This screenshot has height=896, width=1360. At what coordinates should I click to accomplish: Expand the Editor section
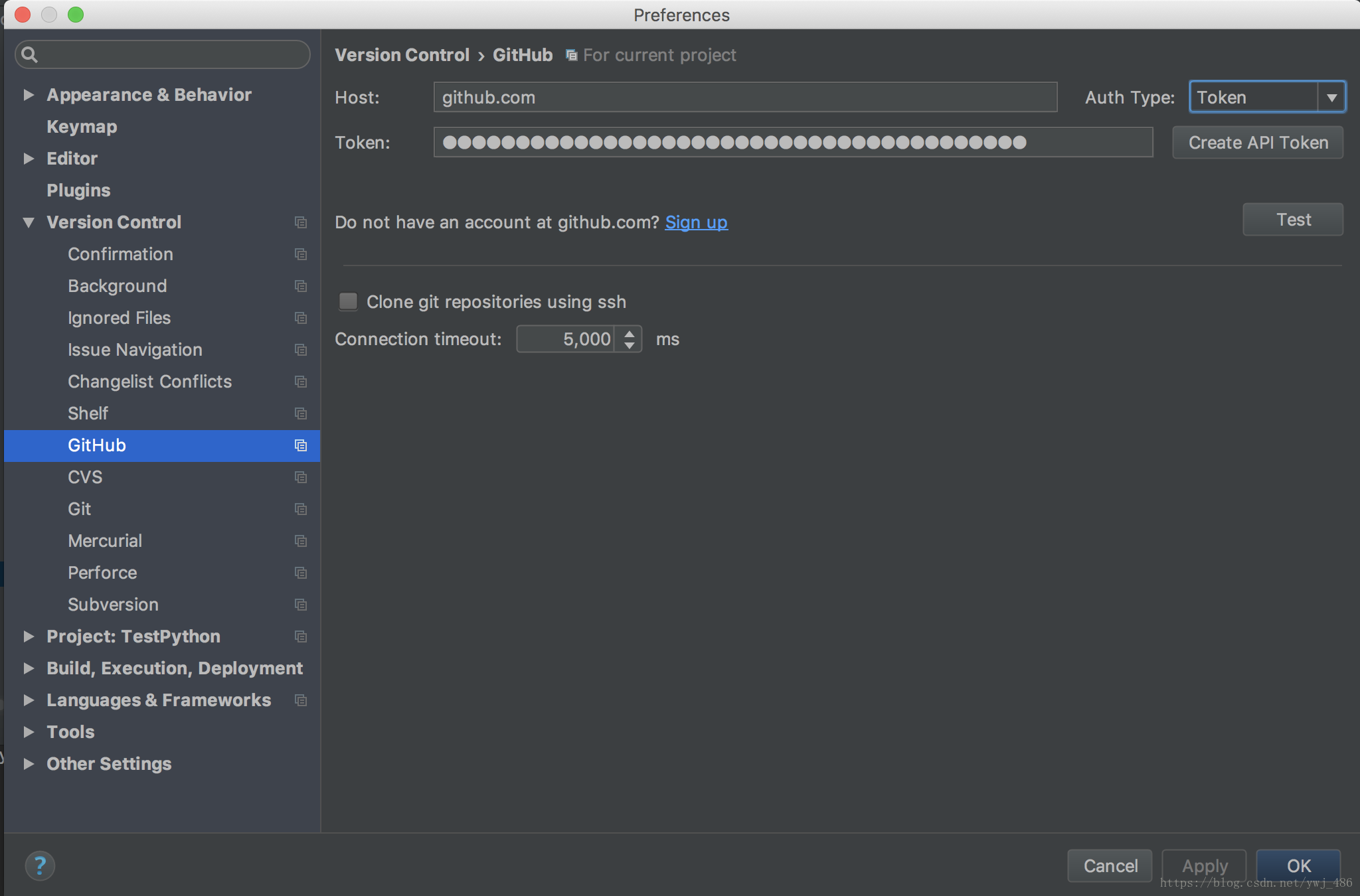tap(29, 159)
